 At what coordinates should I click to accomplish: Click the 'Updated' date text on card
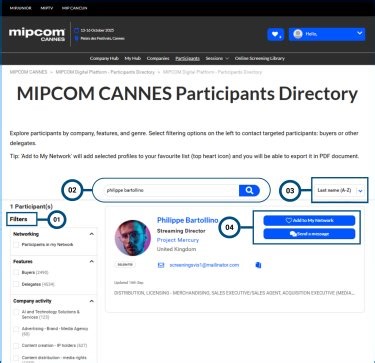(129, 283)
